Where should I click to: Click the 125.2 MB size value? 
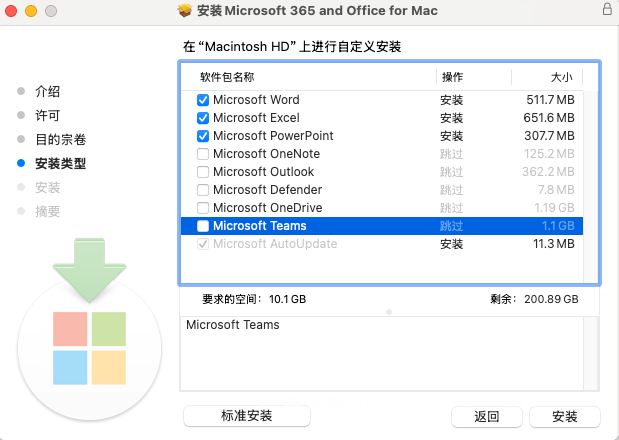pyautogui.click(x=550, y=154)
